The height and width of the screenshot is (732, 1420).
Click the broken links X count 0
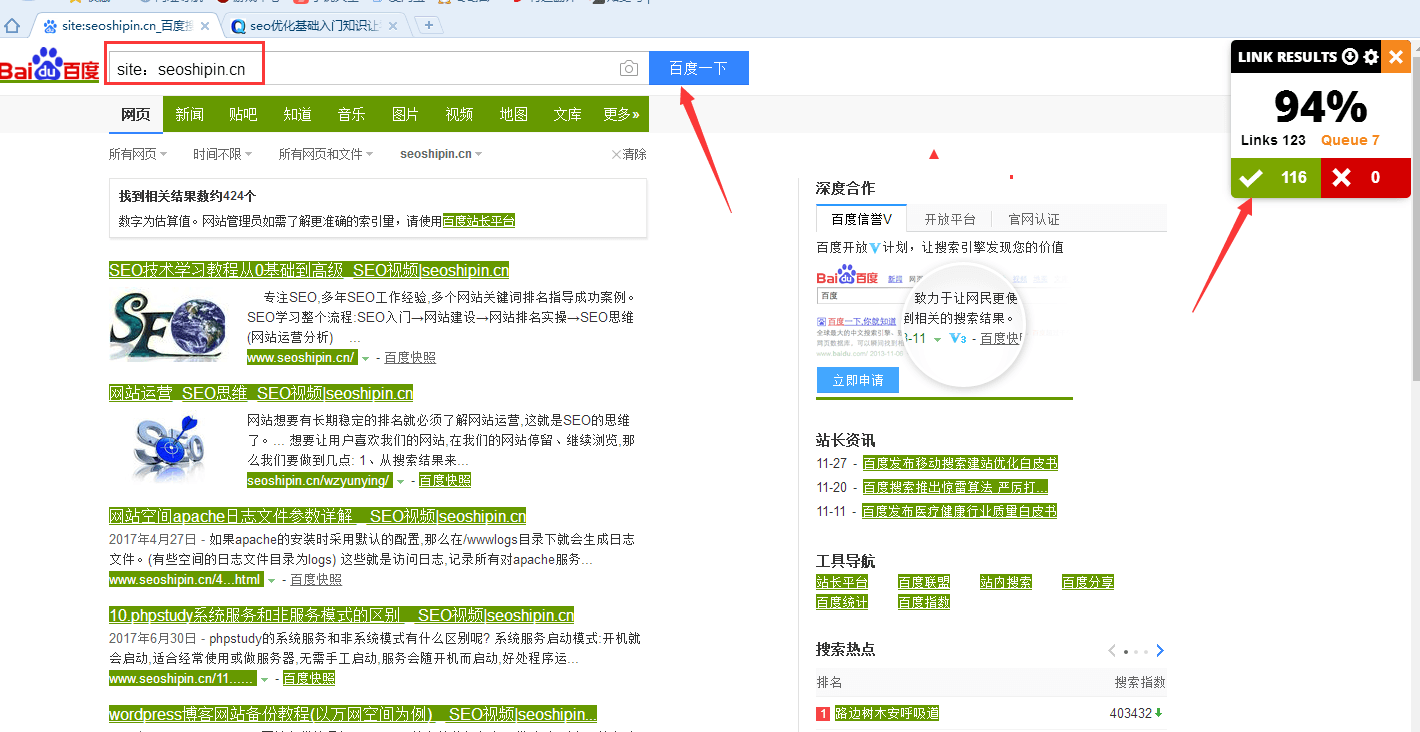click(x=1366, y=178)
